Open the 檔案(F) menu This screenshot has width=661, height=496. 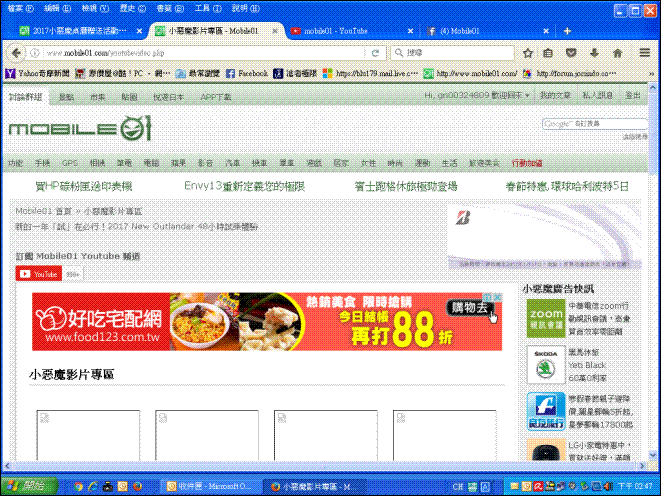point(21,8)
